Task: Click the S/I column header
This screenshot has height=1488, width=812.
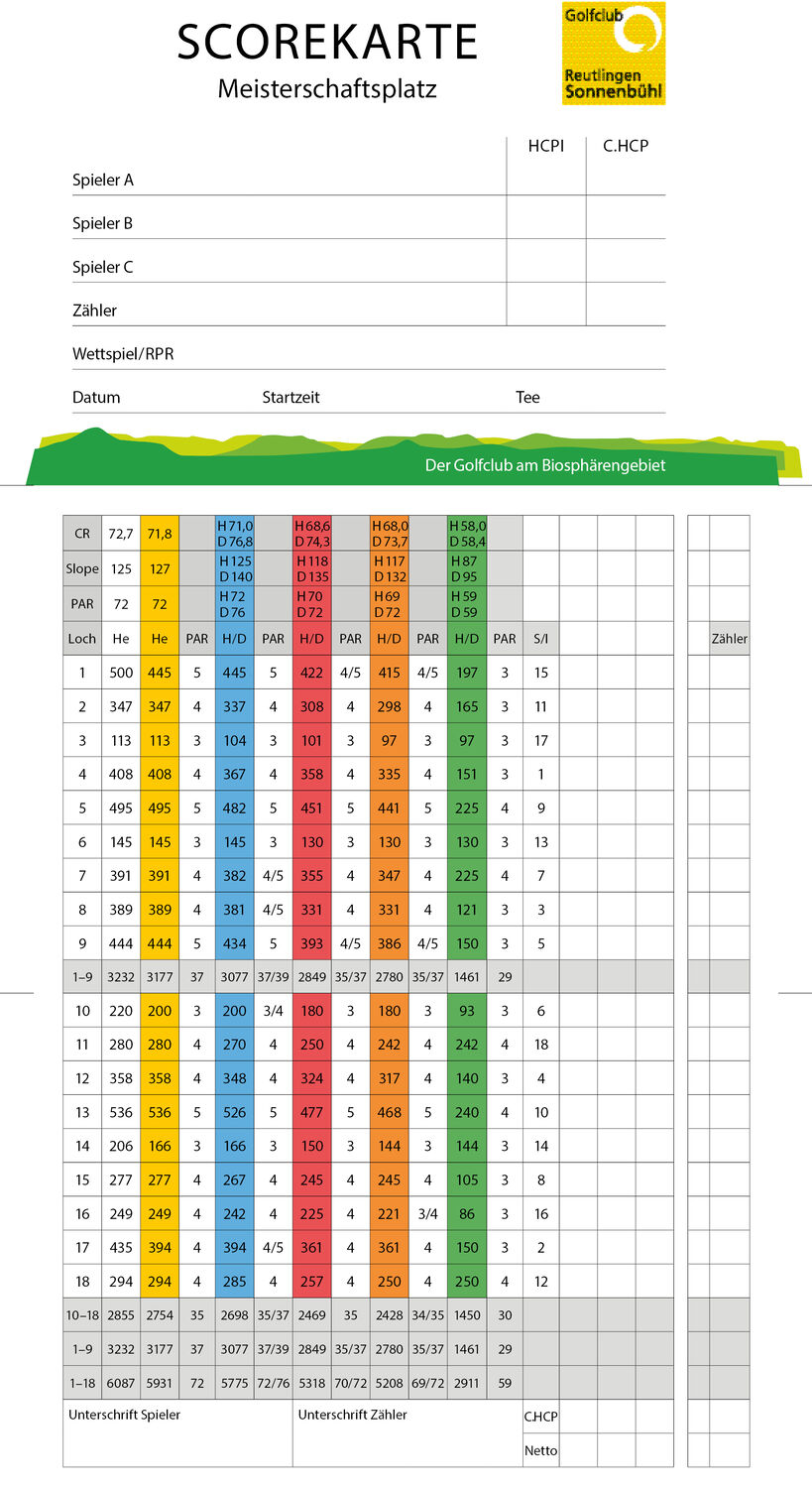Action: click(541, 639)
